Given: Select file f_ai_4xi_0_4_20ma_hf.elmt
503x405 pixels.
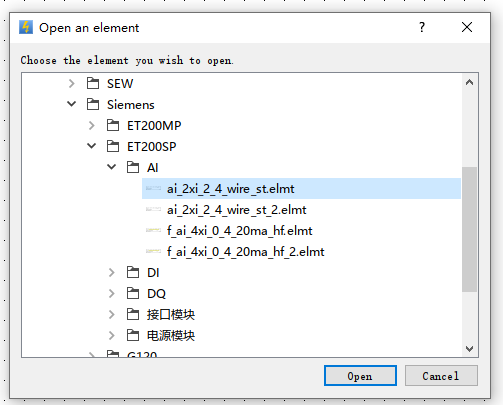Looking at the screenshot, I should (240, 231).
